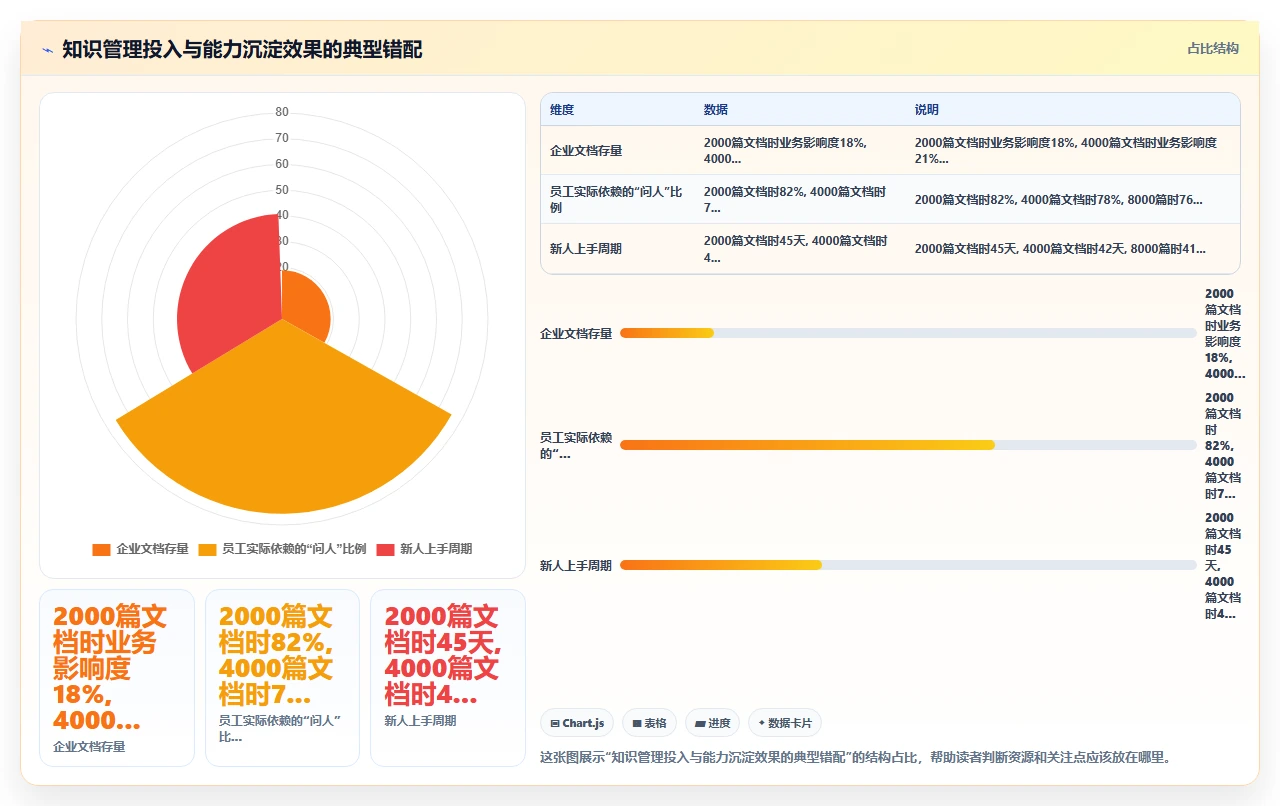Screen dimensions: 1280x806
Task: Click the 企业文档存量 legend label text
Action: tap(152, 549)
